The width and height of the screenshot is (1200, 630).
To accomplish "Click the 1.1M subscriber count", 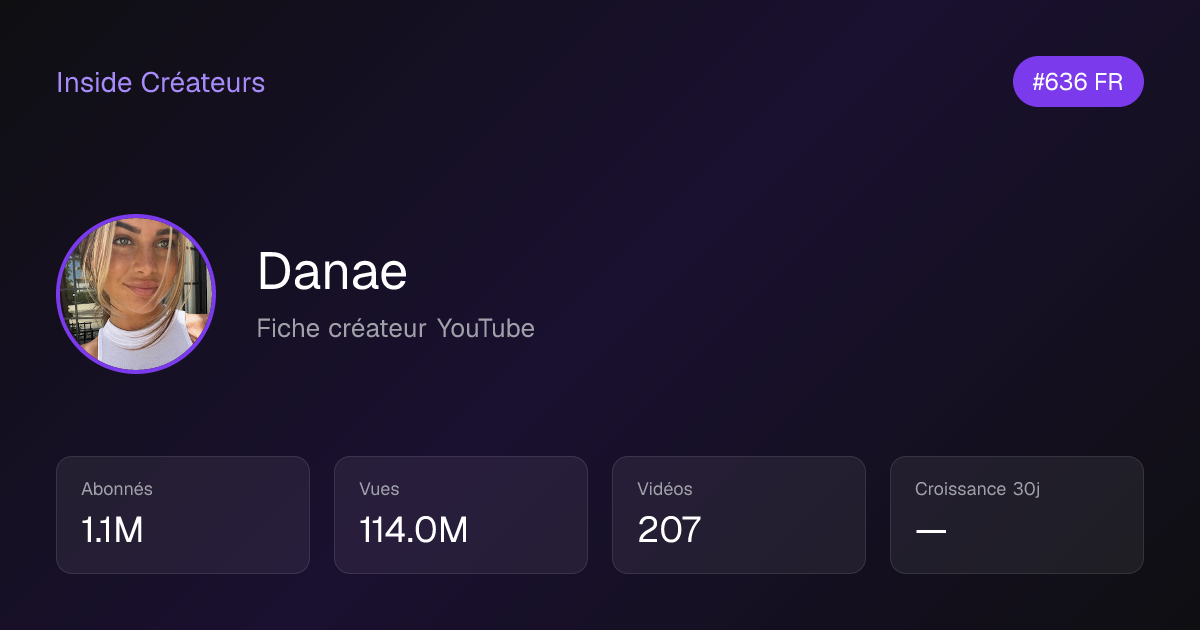I will 112,530.
